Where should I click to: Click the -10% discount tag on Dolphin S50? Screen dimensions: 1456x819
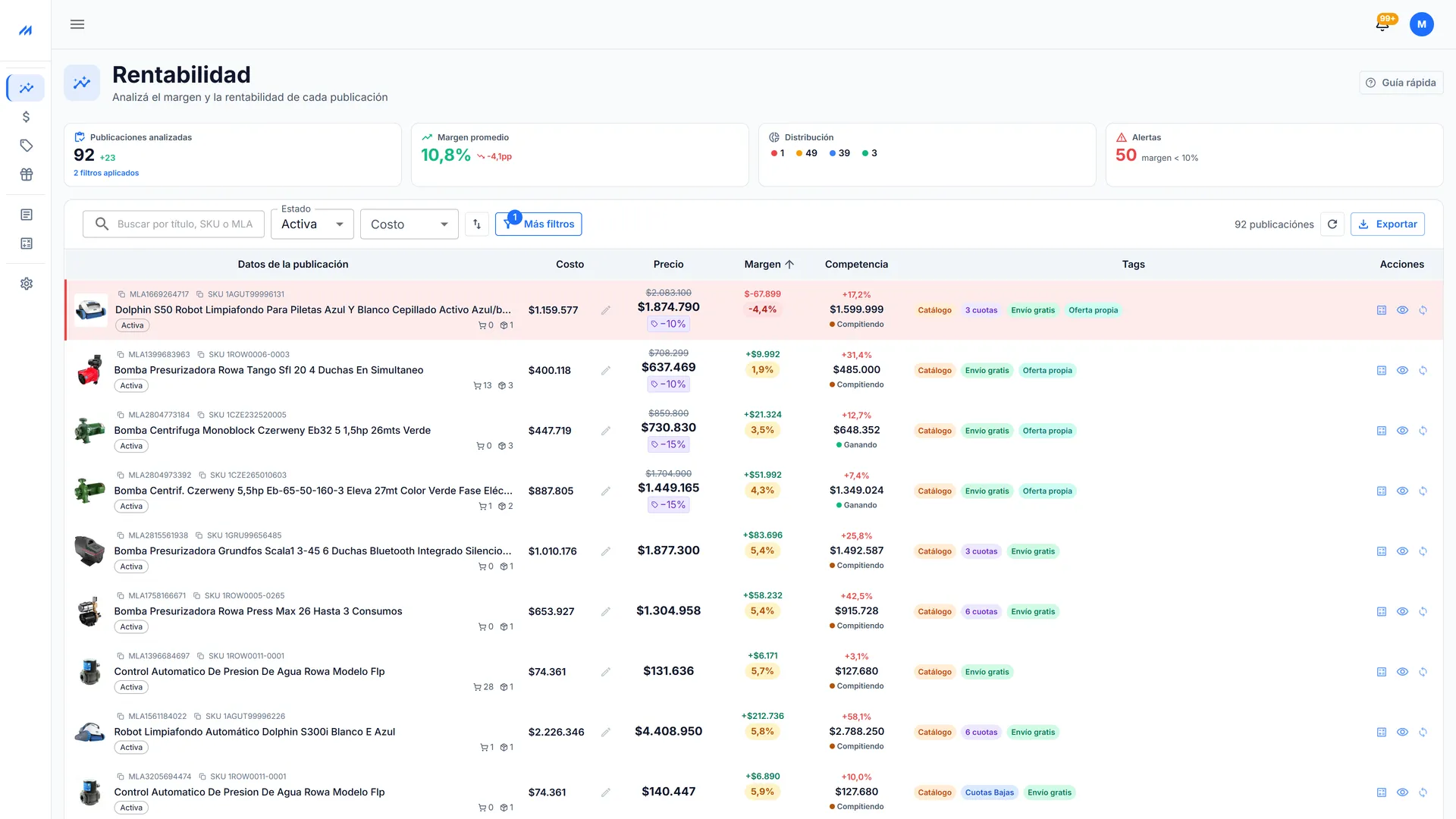click(668, 324)
